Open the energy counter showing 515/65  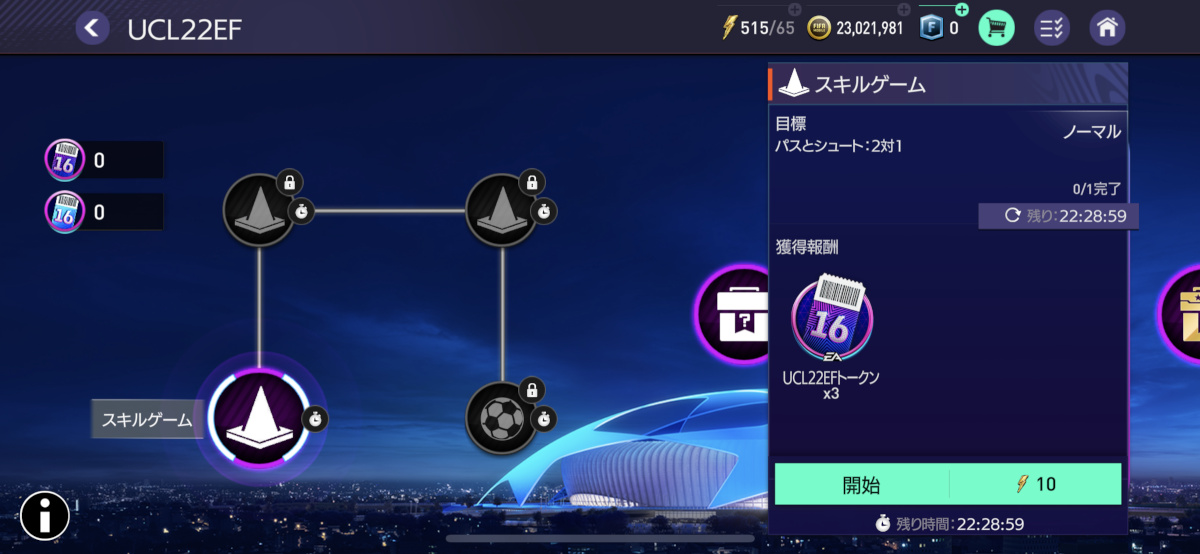coord(758,27)
